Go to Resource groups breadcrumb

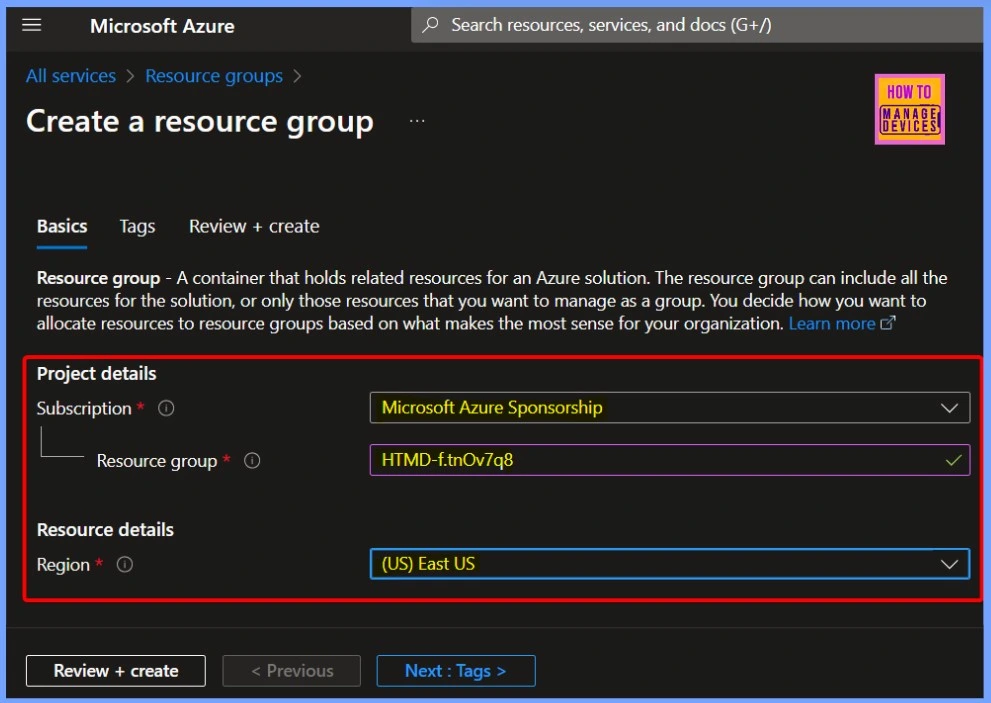coord(214,76)
